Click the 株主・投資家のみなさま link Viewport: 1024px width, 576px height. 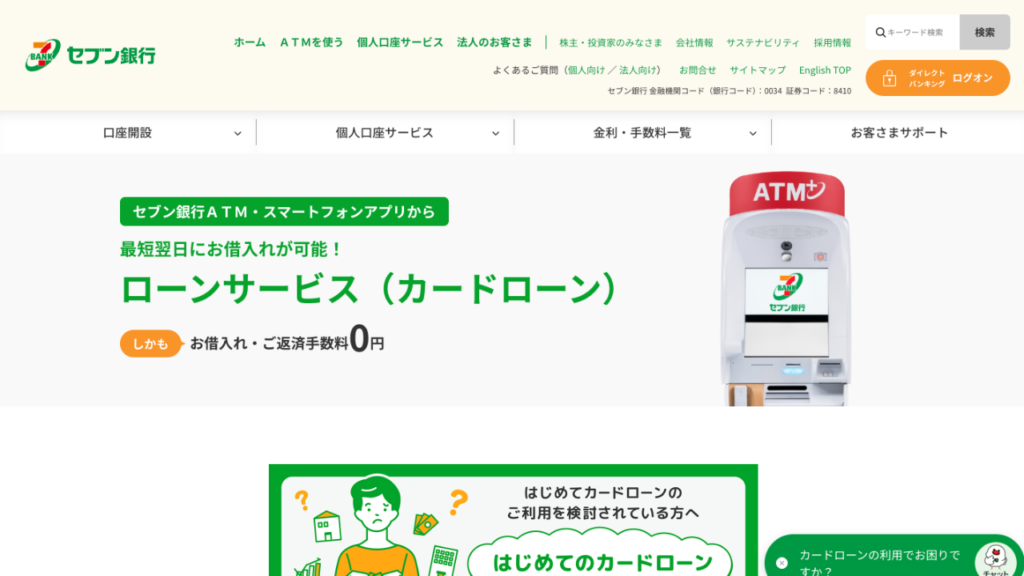(611, 43)
